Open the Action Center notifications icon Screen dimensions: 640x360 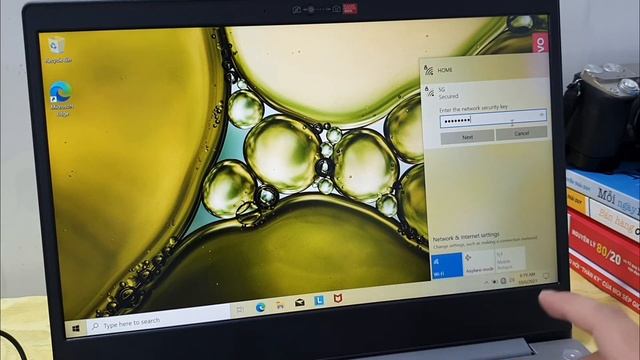(546, 276)
